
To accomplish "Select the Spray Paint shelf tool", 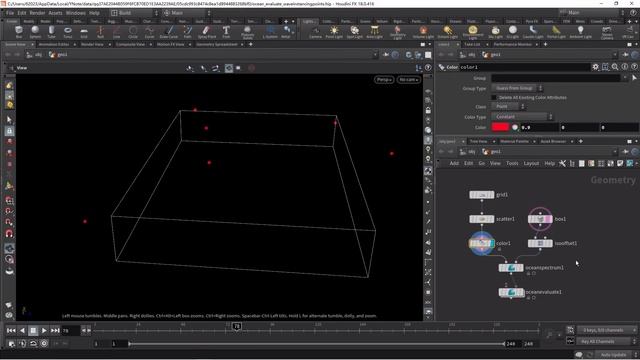I will point(207,31).
